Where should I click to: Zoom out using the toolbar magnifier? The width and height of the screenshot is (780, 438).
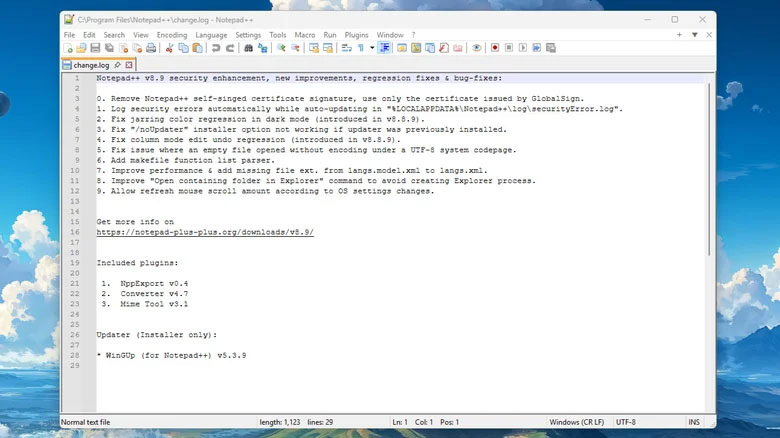pyautogui.click(x=295, y=48)
